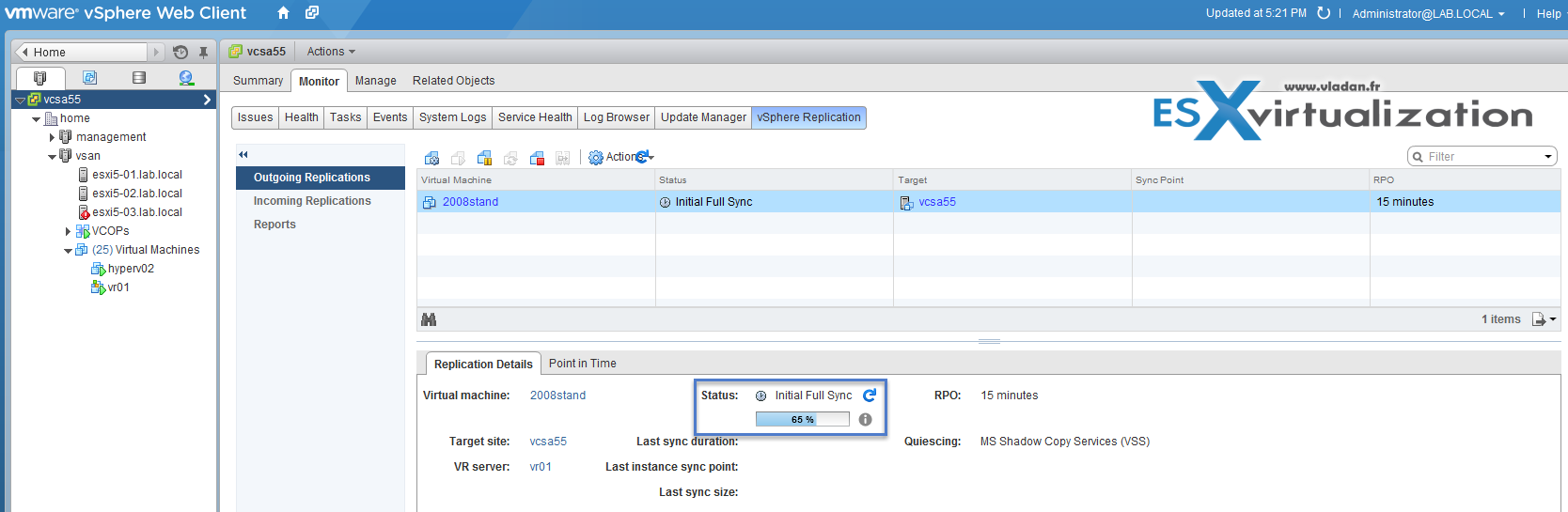This screenshot has height=512, width=1568.
Task: Open the export list icon near 1 items
Action: tap(1544, 319)
